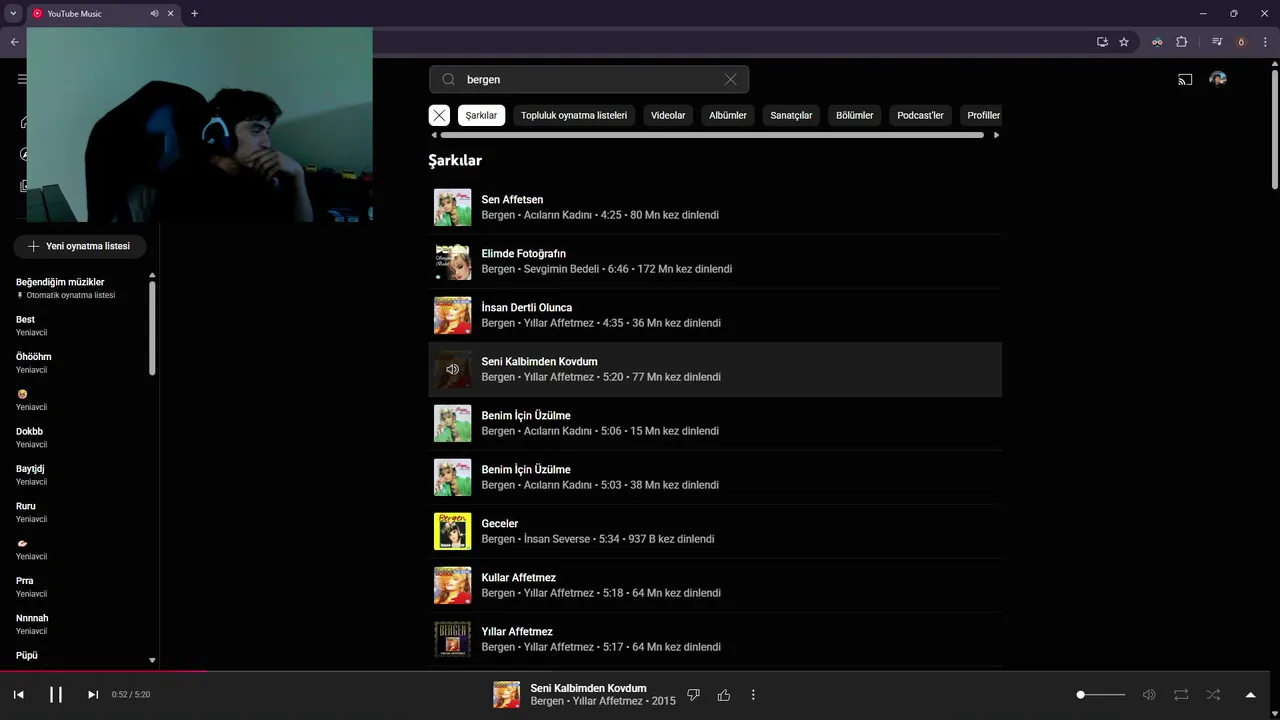This screenshot has height=720, width=1280.
Task: Play Geceler yellow album thumbnail
Action: (452, 531)
